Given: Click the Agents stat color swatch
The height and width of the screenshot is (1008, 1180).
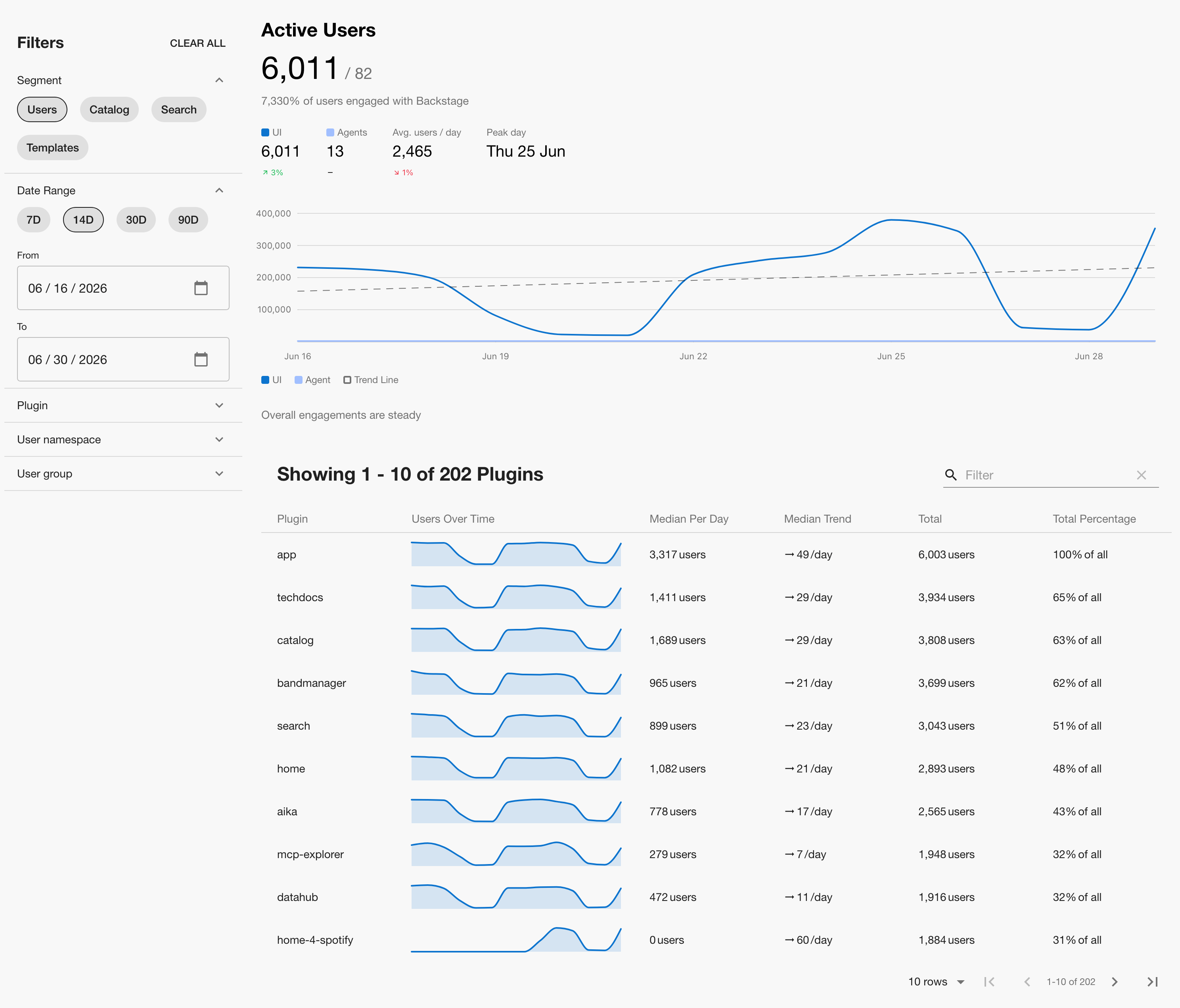Looking at the screenshot, I should (330, 132).
